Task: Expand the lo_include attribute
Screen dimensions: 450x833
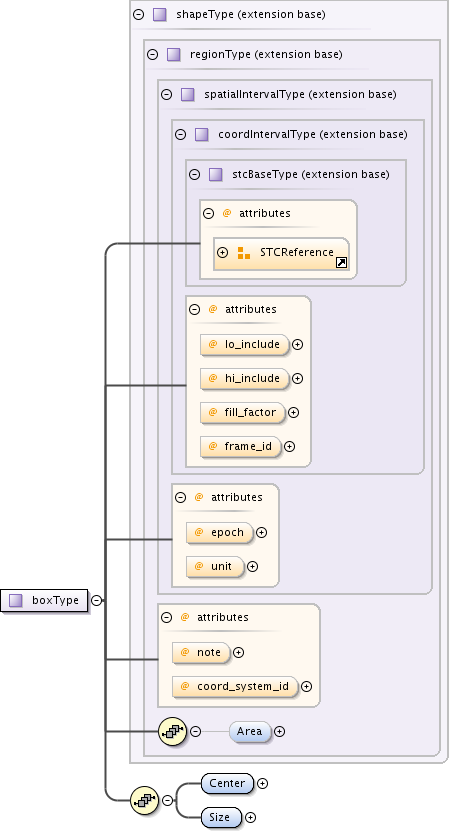Action: [x=298, y=344]
